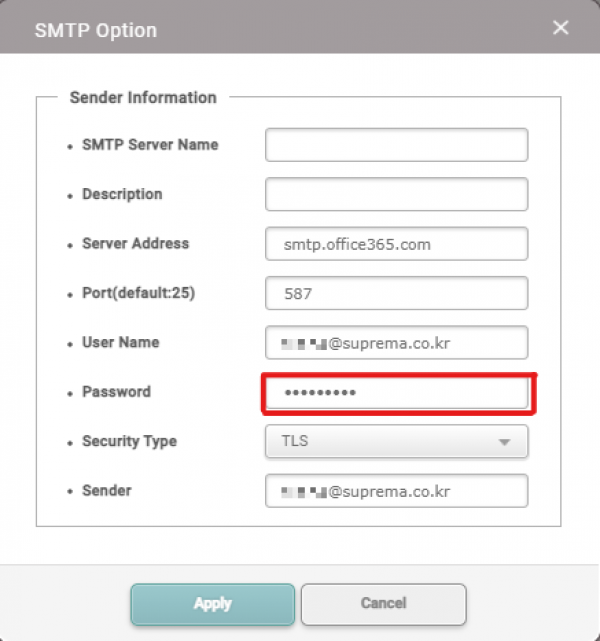This screenshot has width=600, height=641.
Task: Click the "User Name" field label
Action: click(120, 342)
